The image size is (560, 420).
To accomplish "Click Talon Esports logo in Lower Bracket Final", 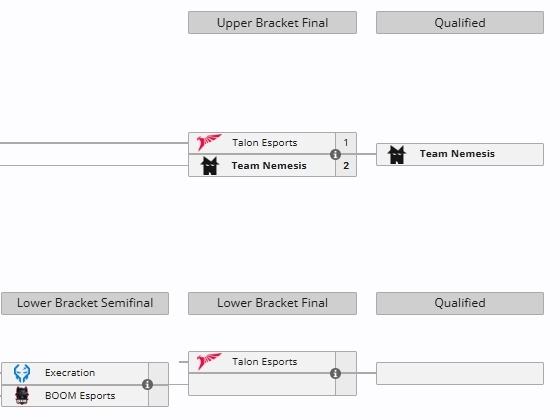I will pos(209,361).
